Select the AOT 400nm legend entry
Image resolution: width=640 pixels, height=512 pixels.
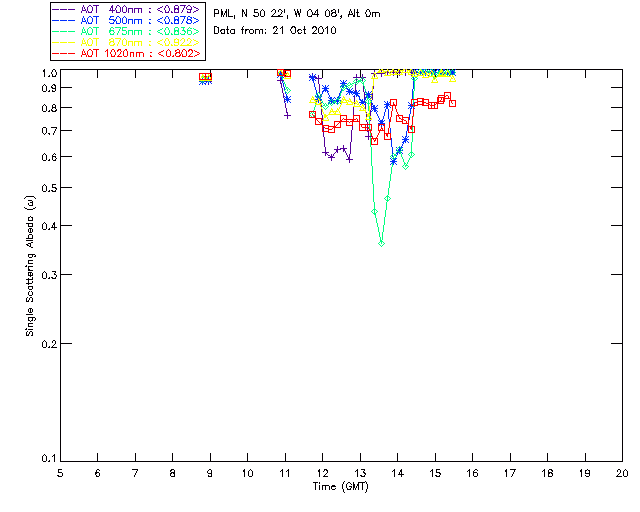(127, 9)
